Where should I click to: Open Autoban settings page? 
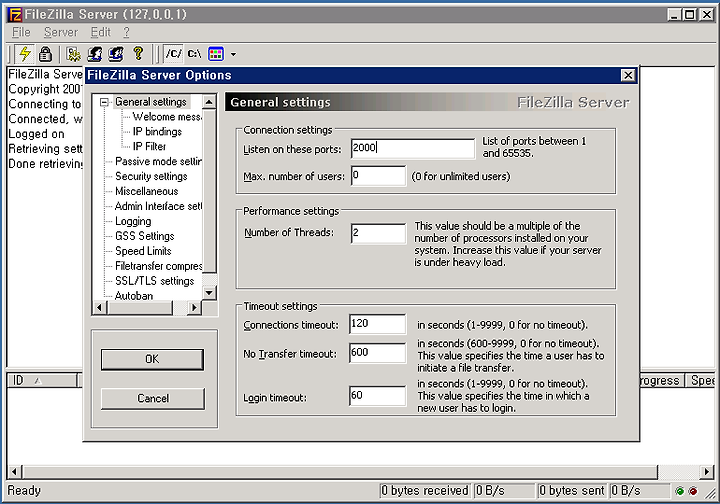coord(134,296)
